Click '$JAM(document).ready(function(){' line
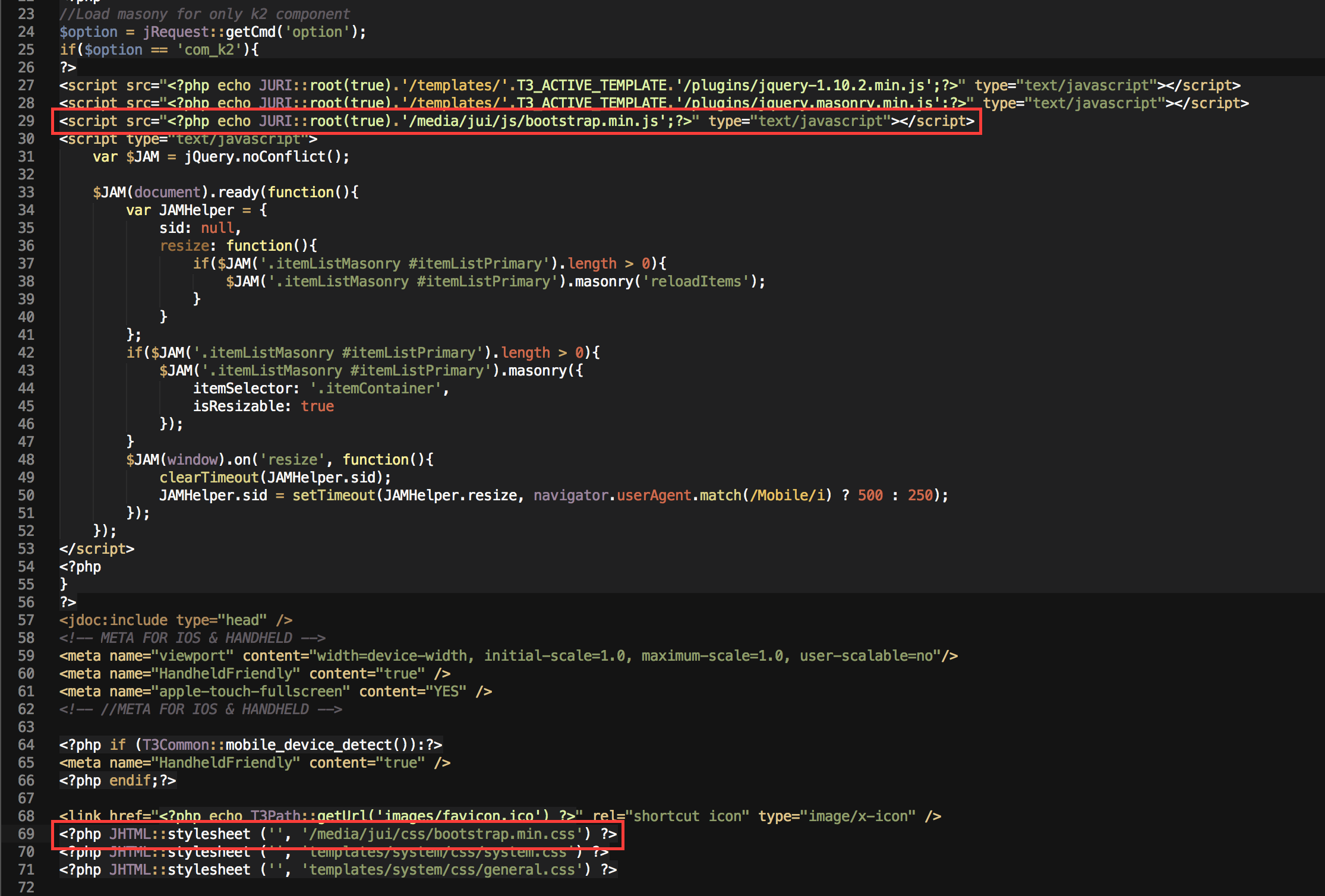The width and height of the screenshot is (1325, 896). 226,193
